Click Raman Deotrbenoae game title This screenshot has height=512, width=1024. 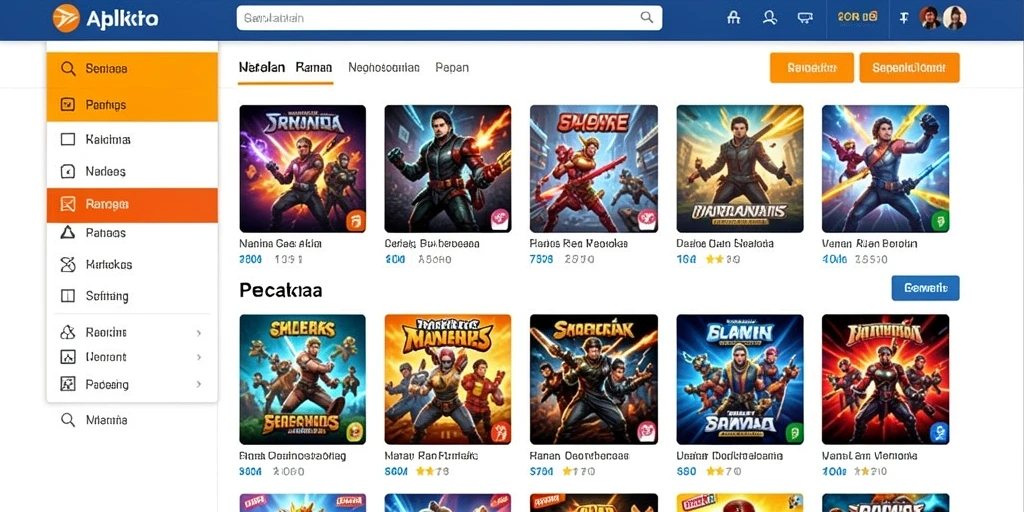579,456
